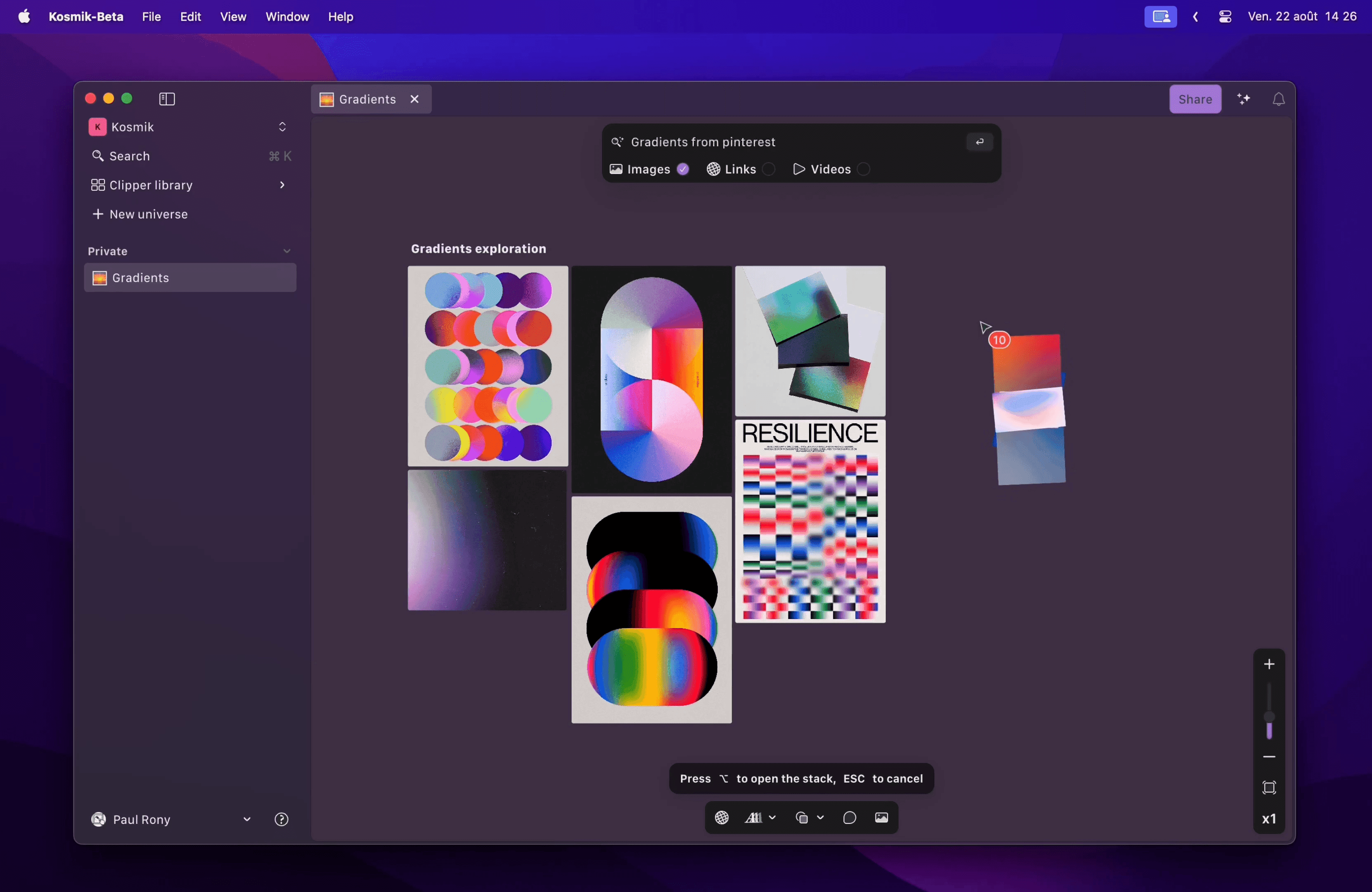Toggle the sidebar panel icon

coord(167,99)
